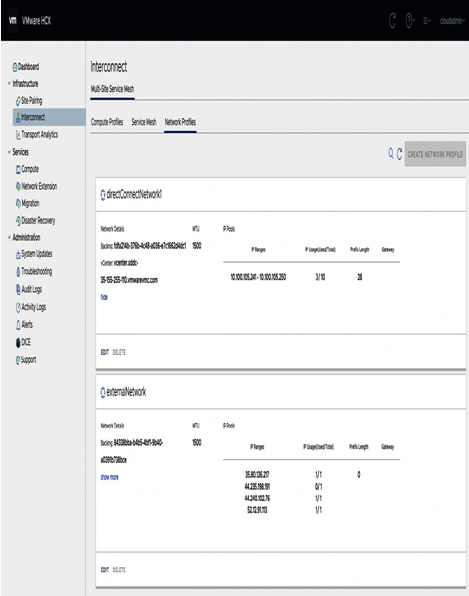Click the externalNetwork profile title
This screenshot has height=596, width=469.
[126, 392]
